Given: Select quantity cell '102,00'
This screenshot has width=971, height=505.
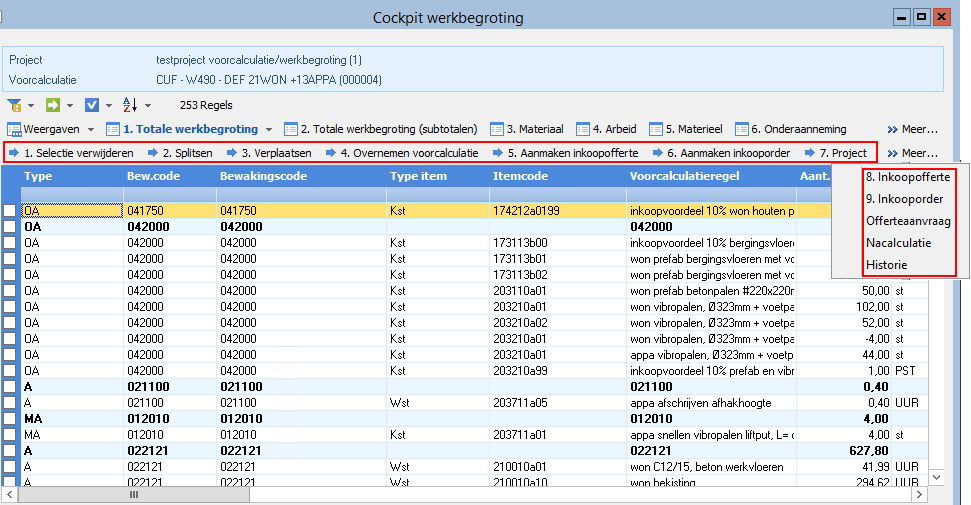Looking at the screenshot, I should click(844, 307).
